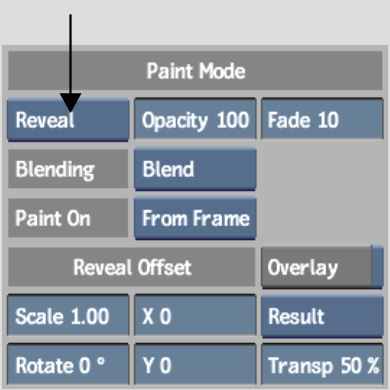390x390 pixels.
Task: Click the Opacity 100 field
Action: [195, 119]
